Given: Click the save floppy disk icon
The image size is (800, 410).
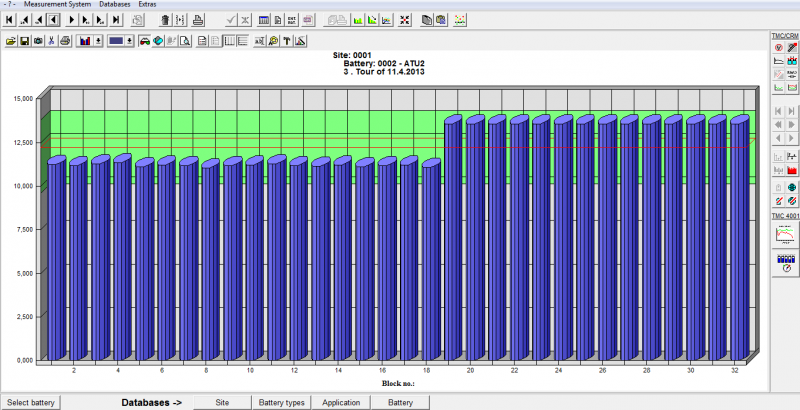Looking at the screenshot, I should click(x=25, y=41).
